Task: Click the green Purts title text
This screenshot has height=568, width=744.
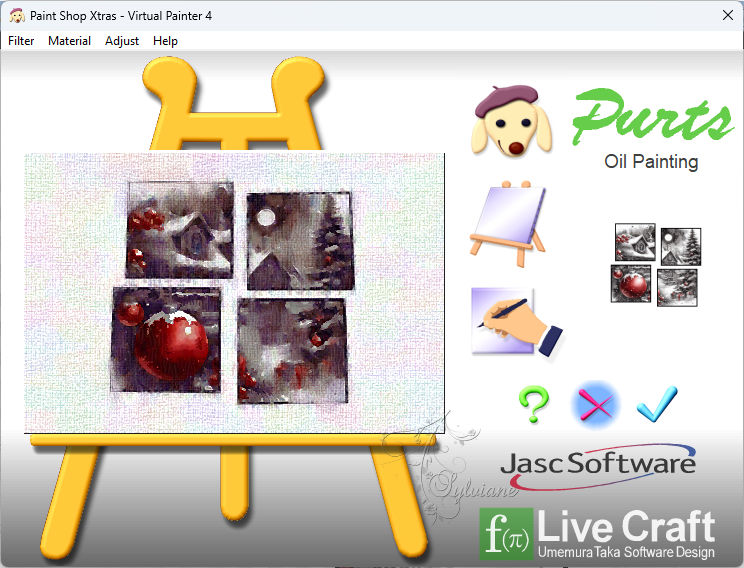Action: [653, 116]
